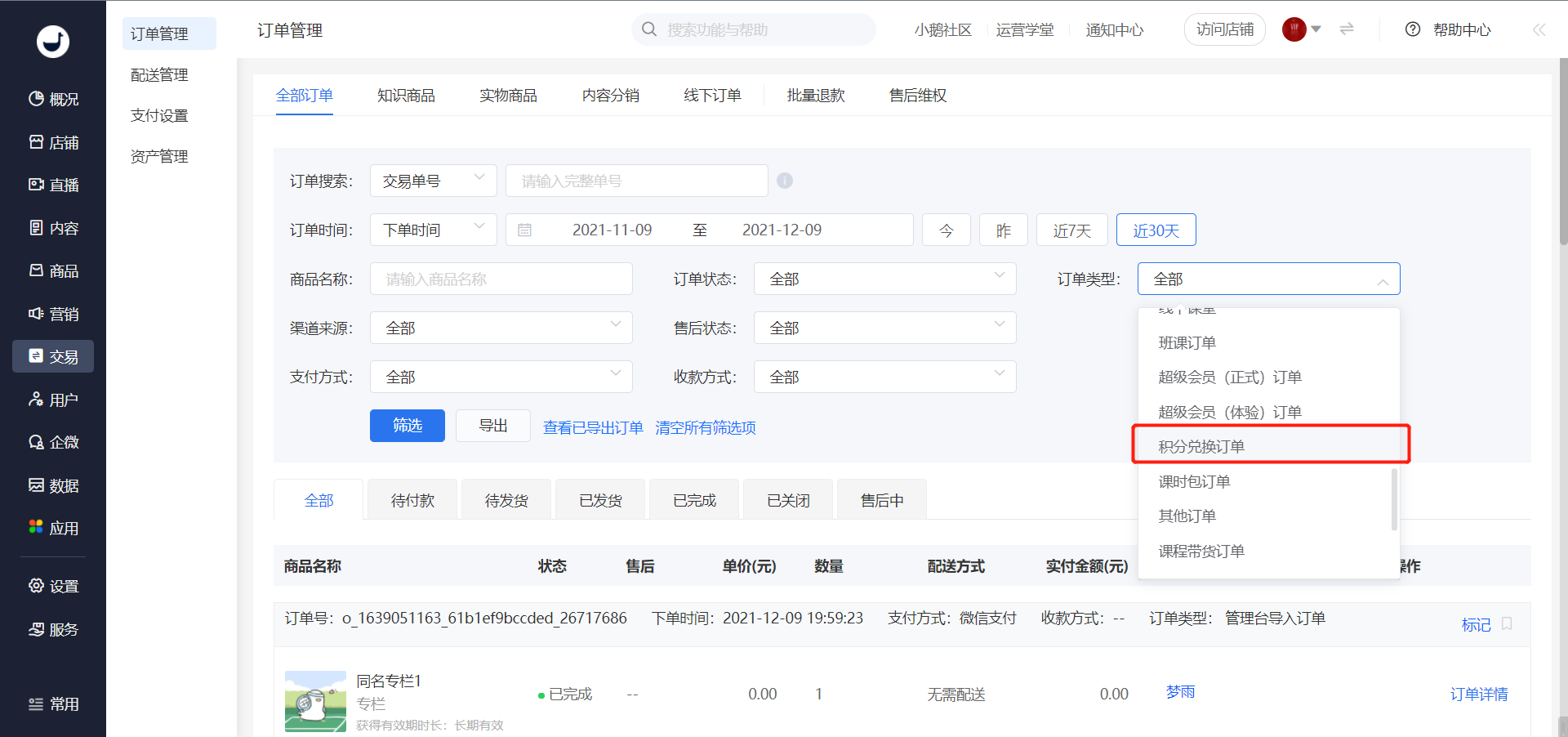The height and width of the screenshot is (737, 1568).
Task: Click the dropdown list scrollbar thumb
Action: pos(1394,498)
